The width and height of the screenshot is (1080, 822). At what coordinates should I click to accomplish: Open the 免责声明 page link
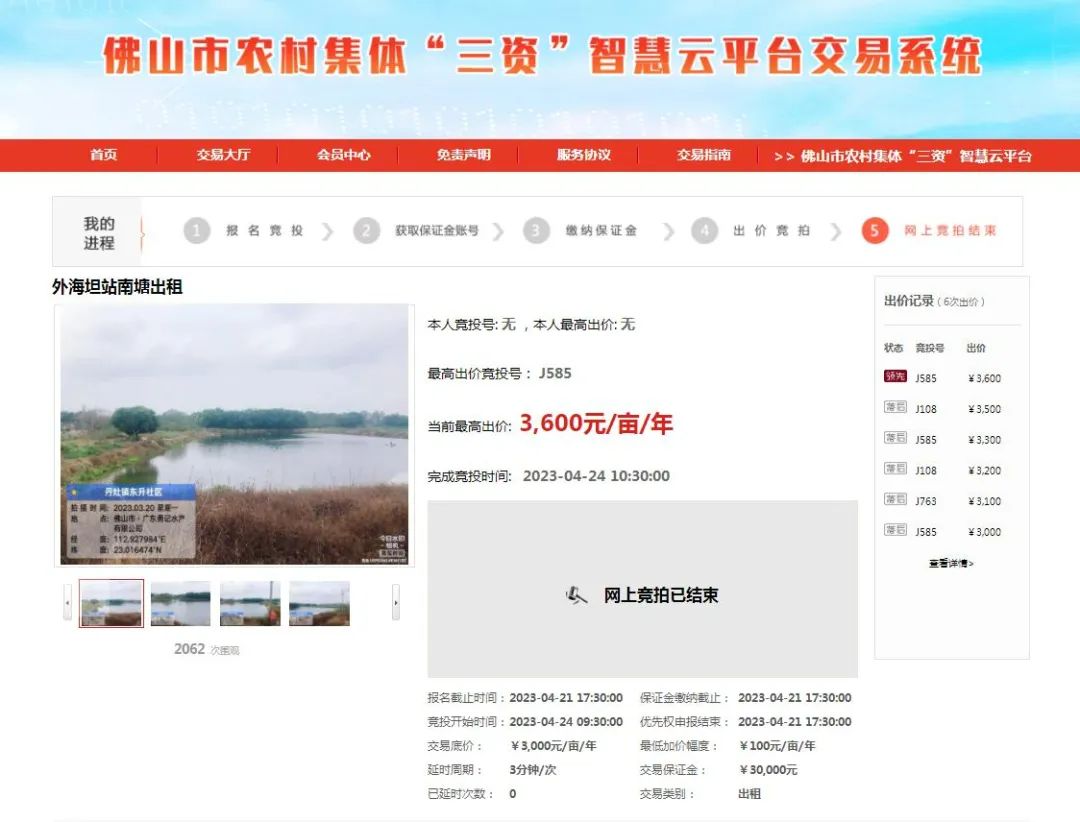(463, 155)
